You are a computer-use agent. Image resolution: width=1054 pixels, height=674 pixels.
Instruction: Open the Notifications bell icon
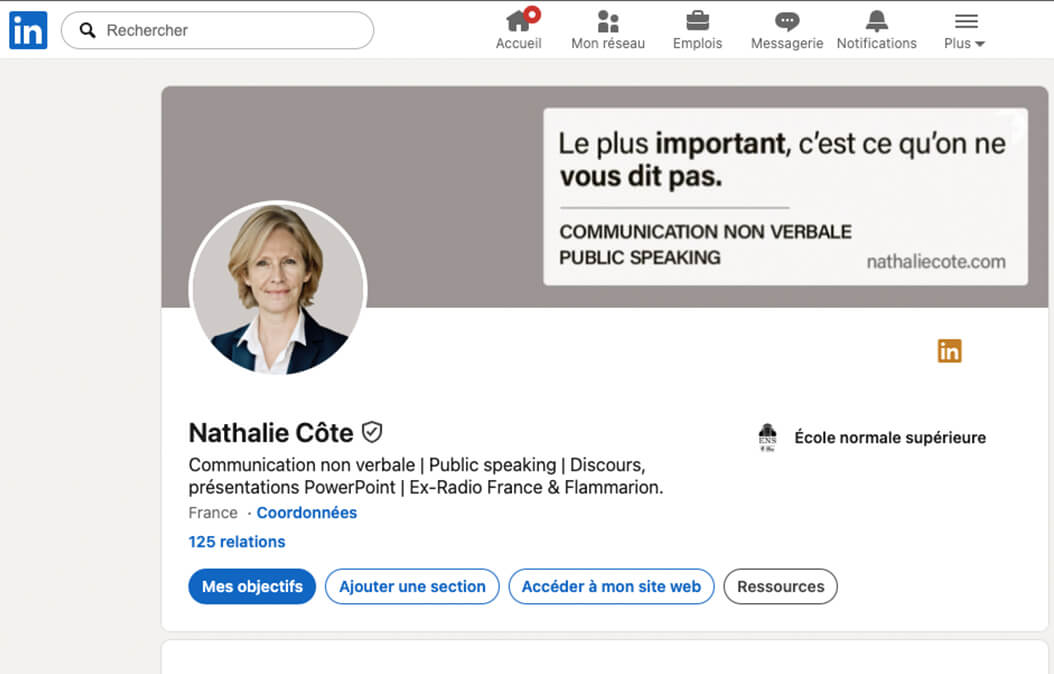coord(876,21)
